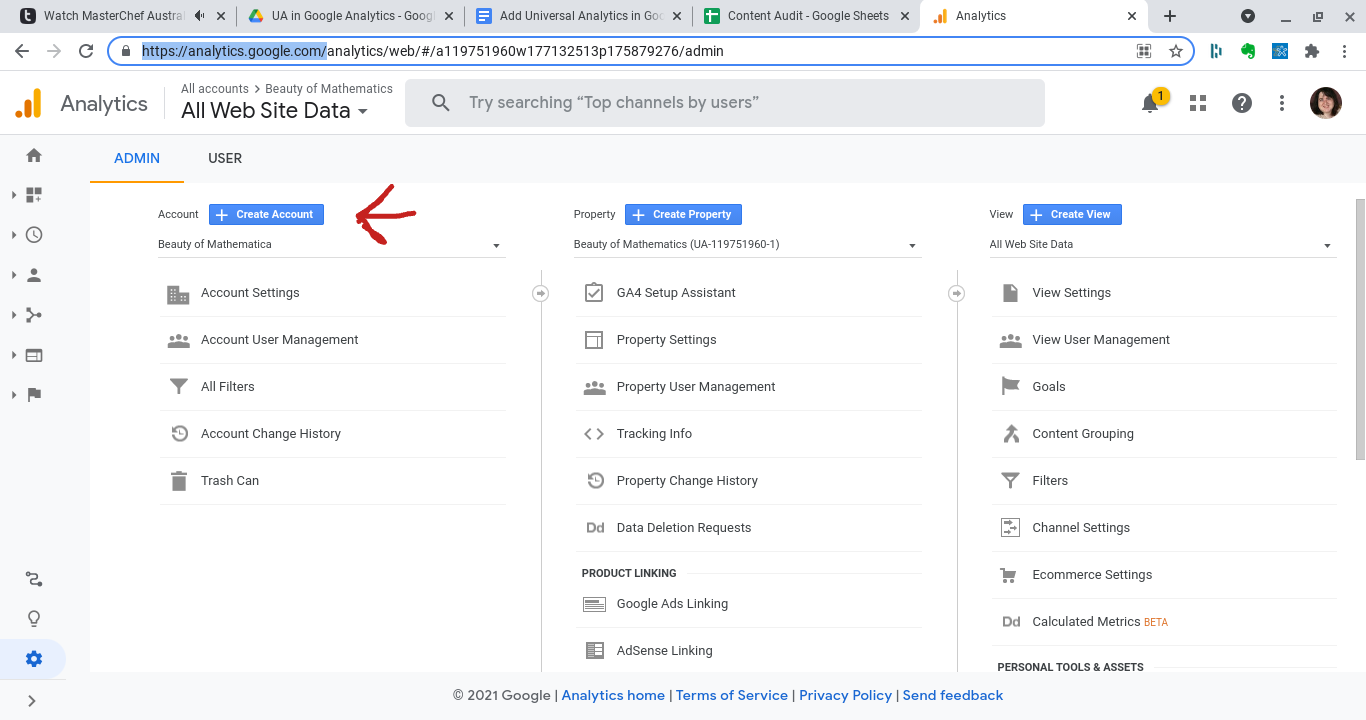Open Admin gear icon in sidebar
Viewport: 1366px width, 720px height.
34,659
